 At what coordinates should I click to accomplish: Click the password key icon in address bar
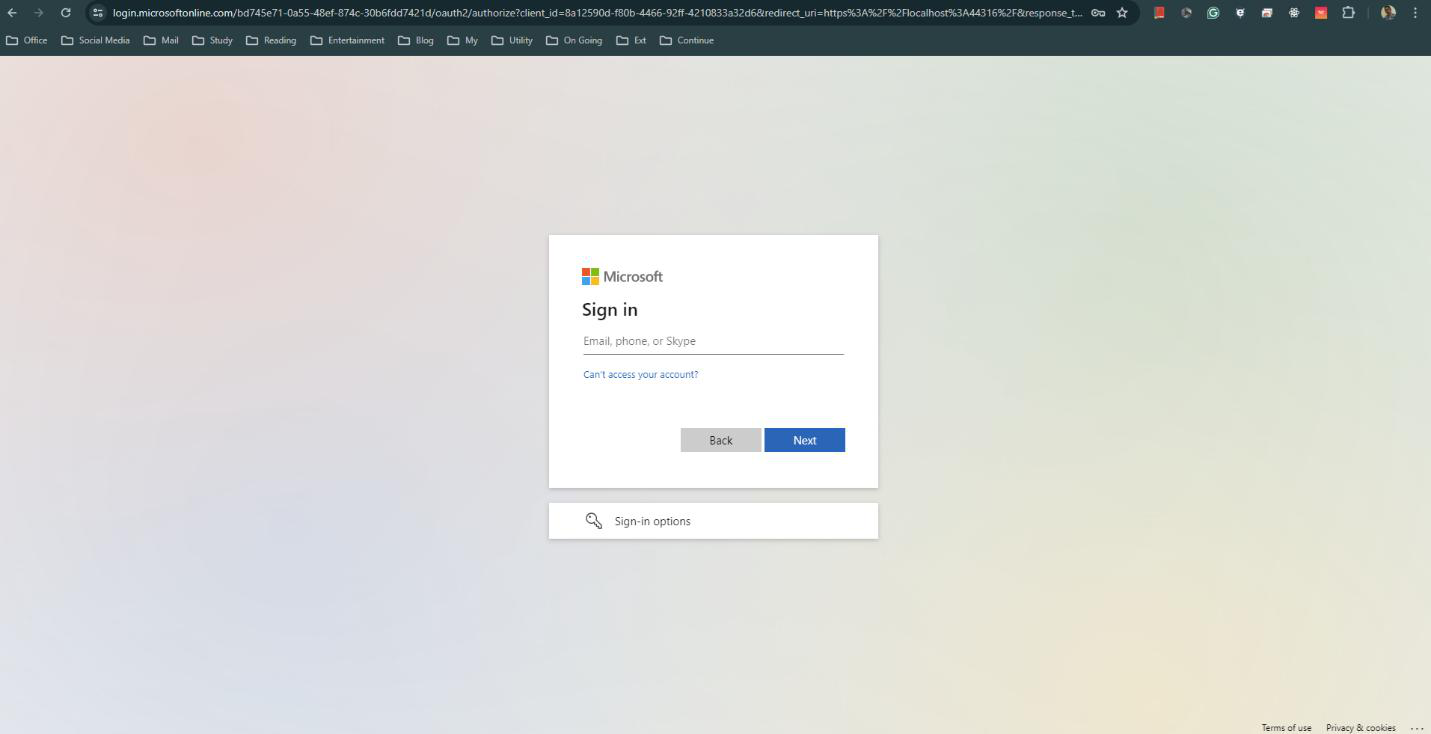point(1098,13)
